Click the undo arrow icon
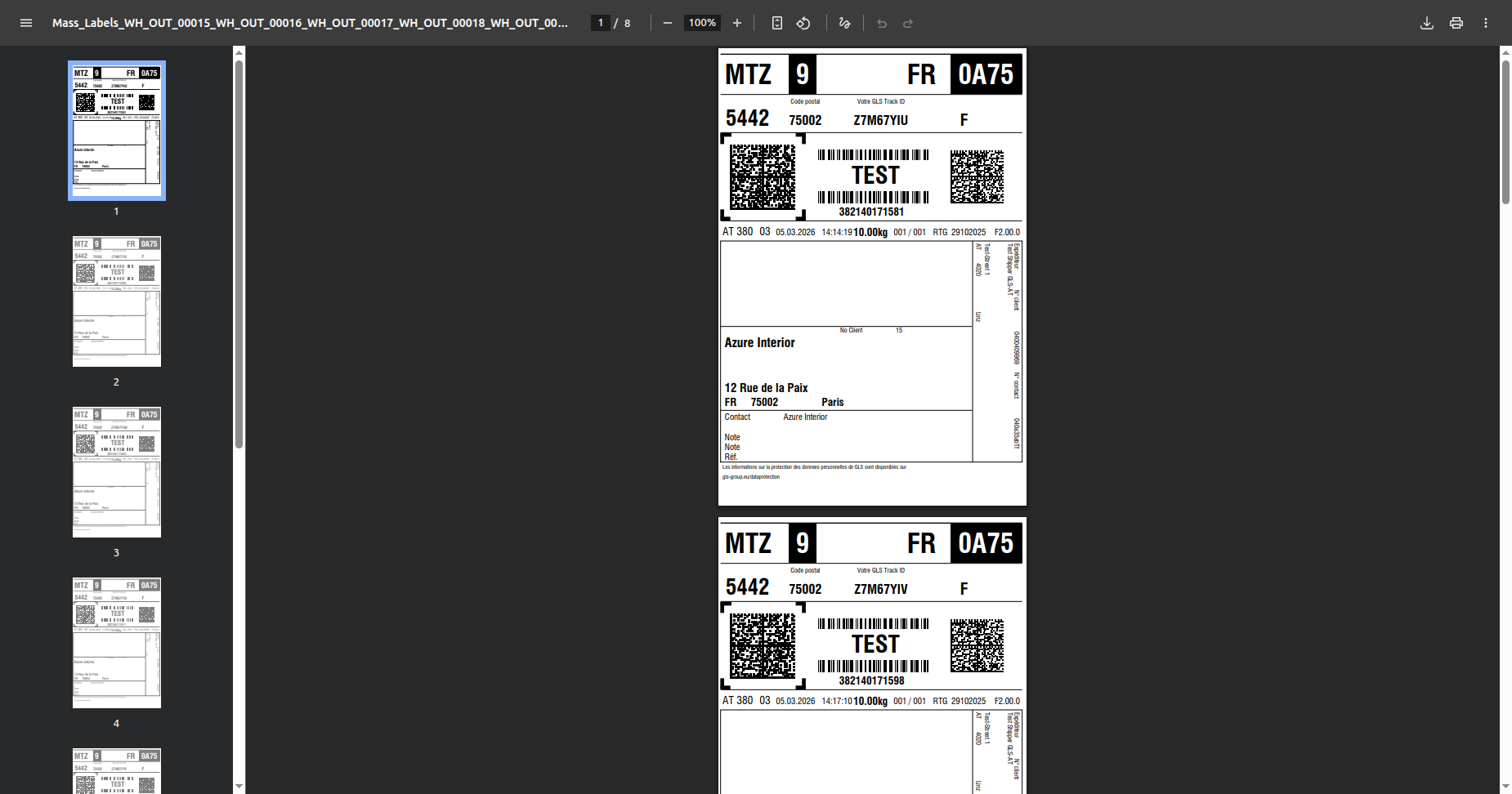Image resolution: width=1512 pixels, height=794 pixels. click(x=882, y=23)
